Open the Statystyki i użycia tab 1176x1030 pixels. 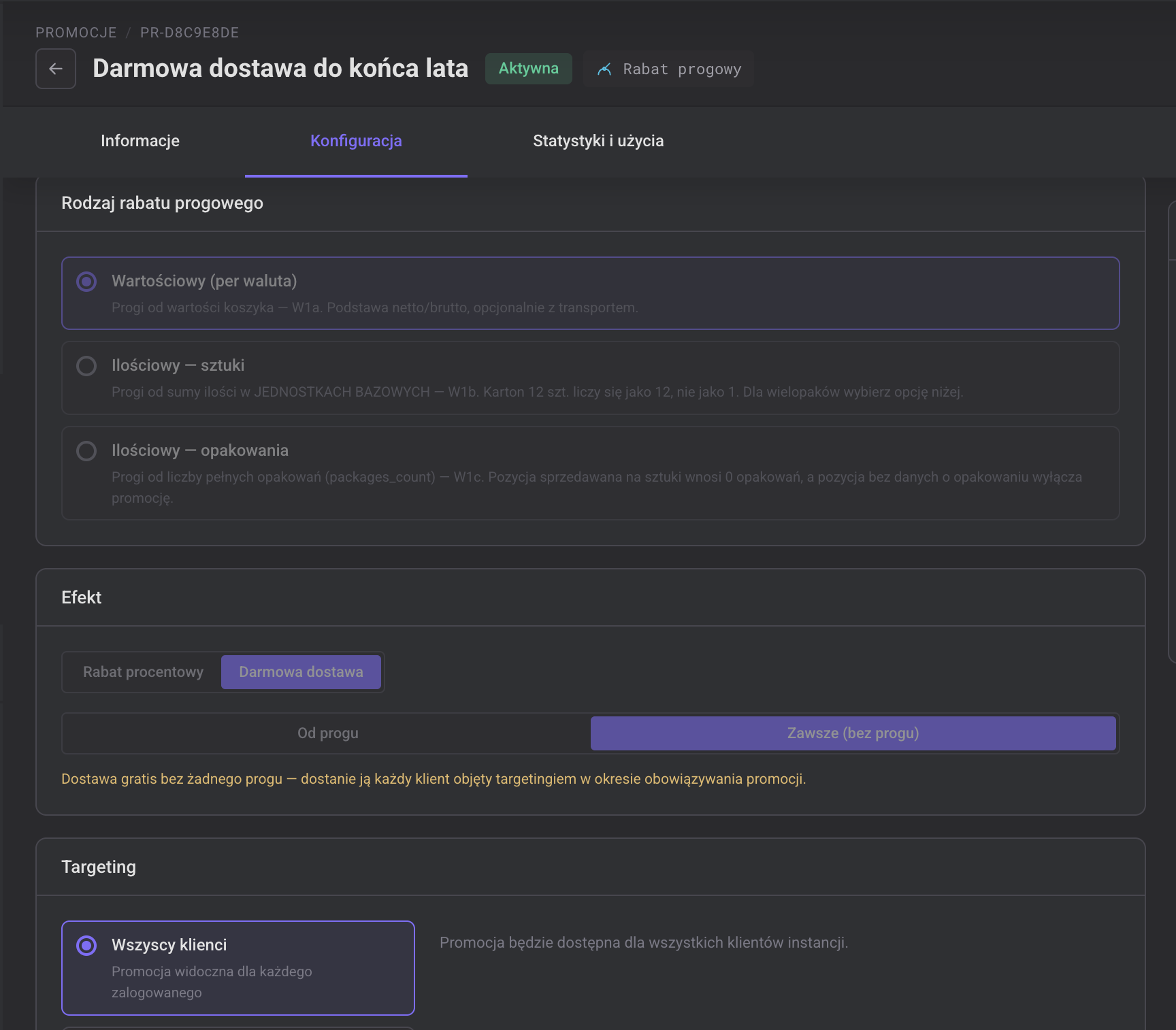pyautogui.click(x=598, y=141)
